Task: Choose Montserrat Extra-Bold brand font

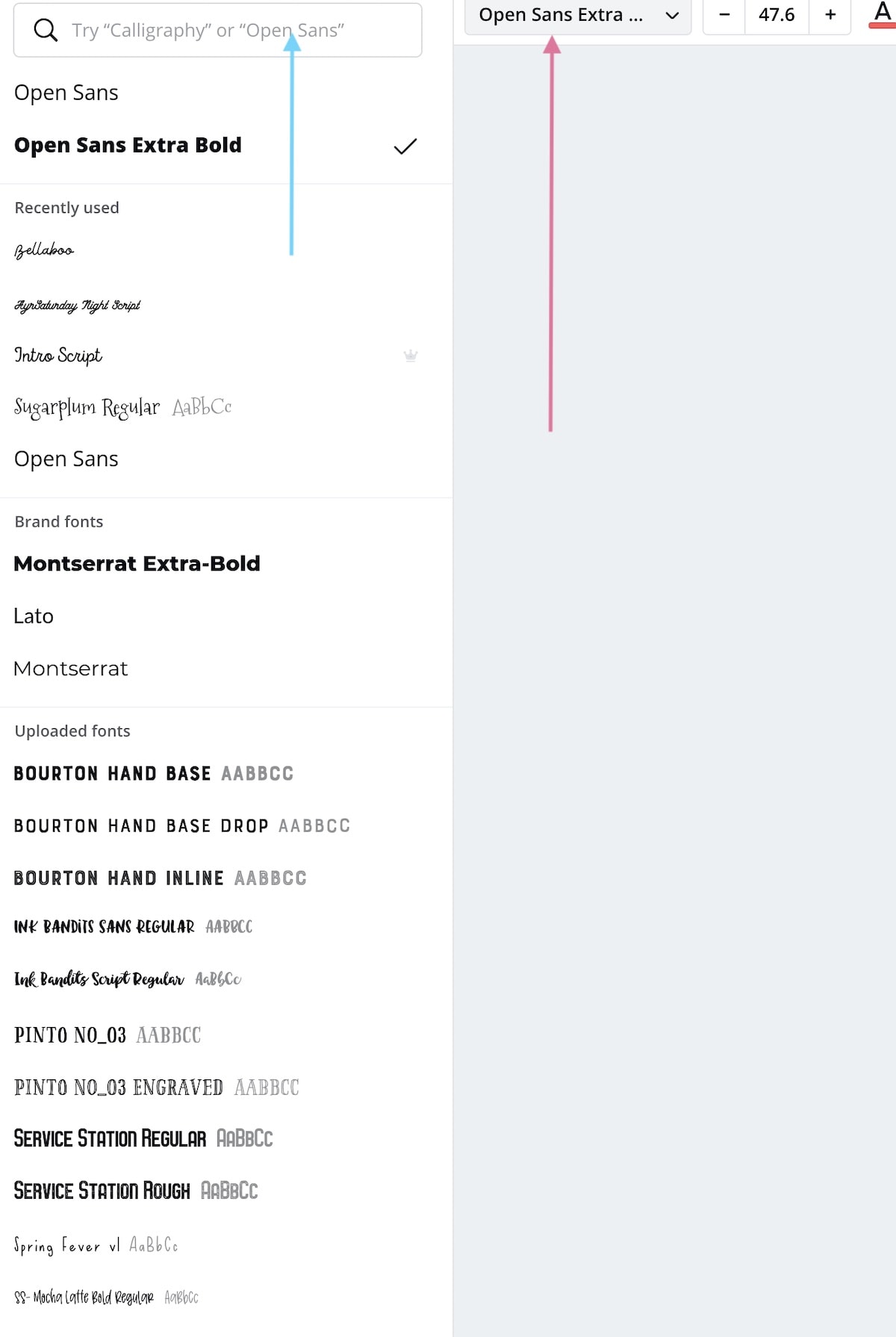Action: (137, 564)
